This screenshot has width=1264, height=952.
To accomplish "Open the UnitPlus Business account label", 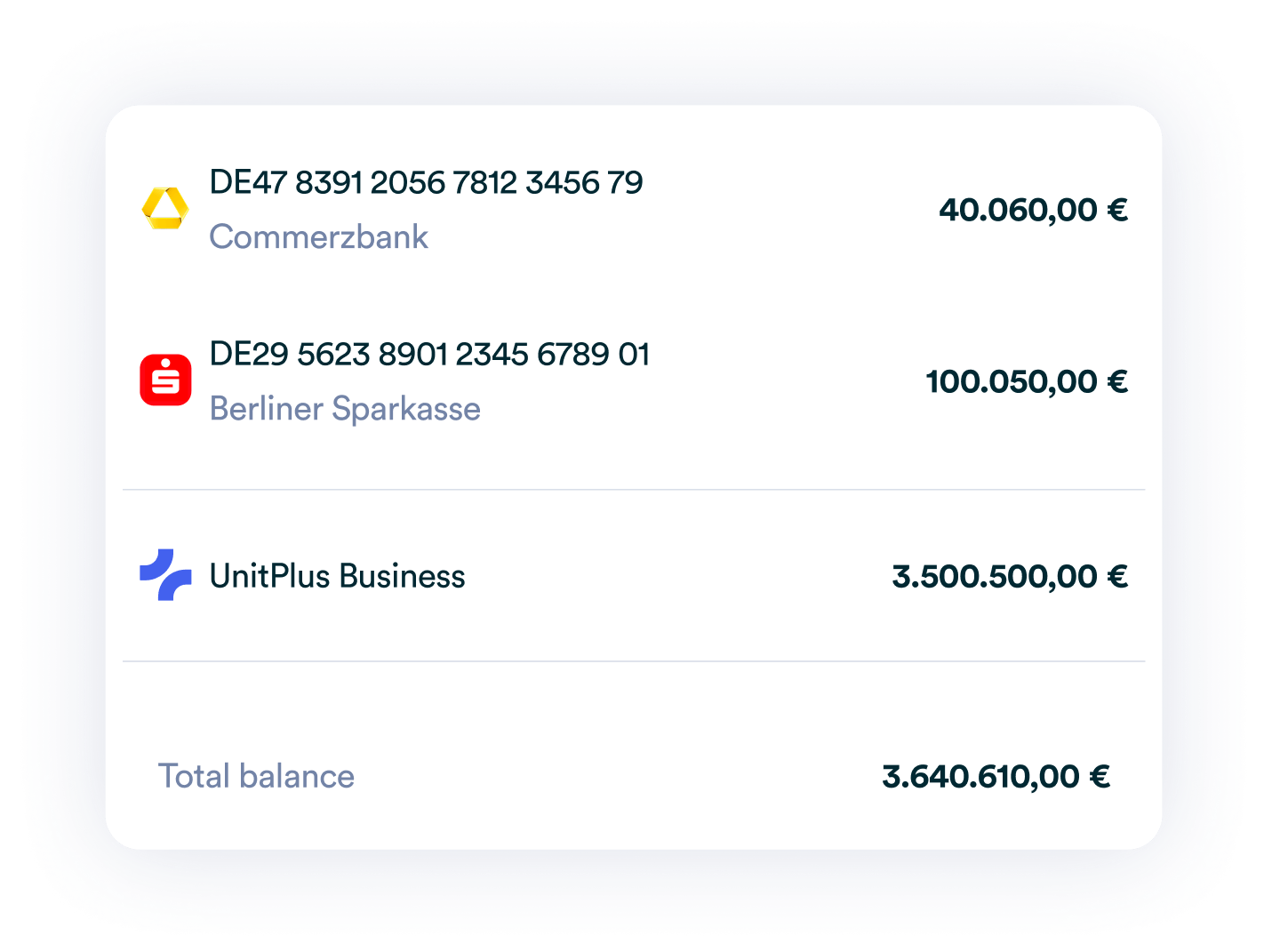I will tap(337, 576).
